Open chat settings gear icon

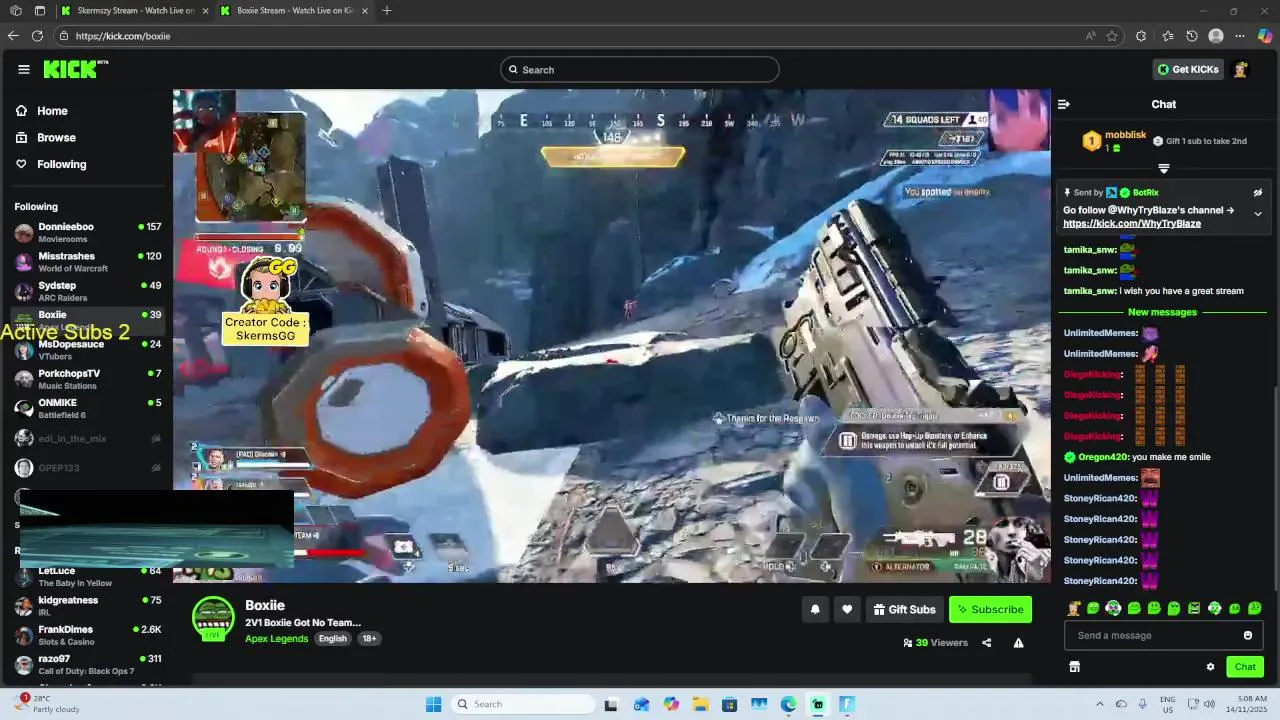1210,667
